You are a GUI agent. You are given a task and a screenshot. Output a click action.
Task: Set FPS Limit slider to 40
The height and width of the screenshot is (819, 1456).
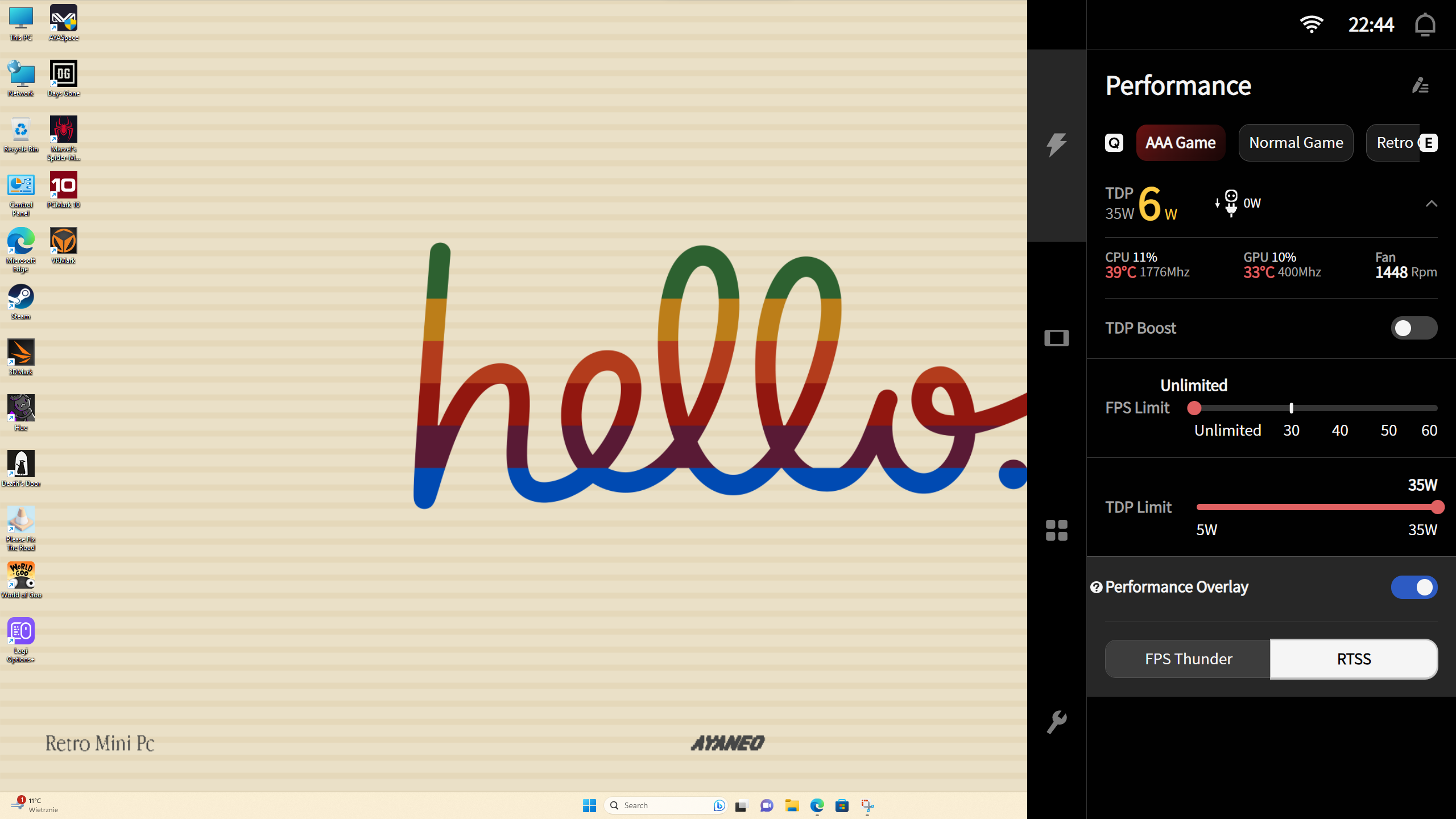click(x=1340, y=408)
